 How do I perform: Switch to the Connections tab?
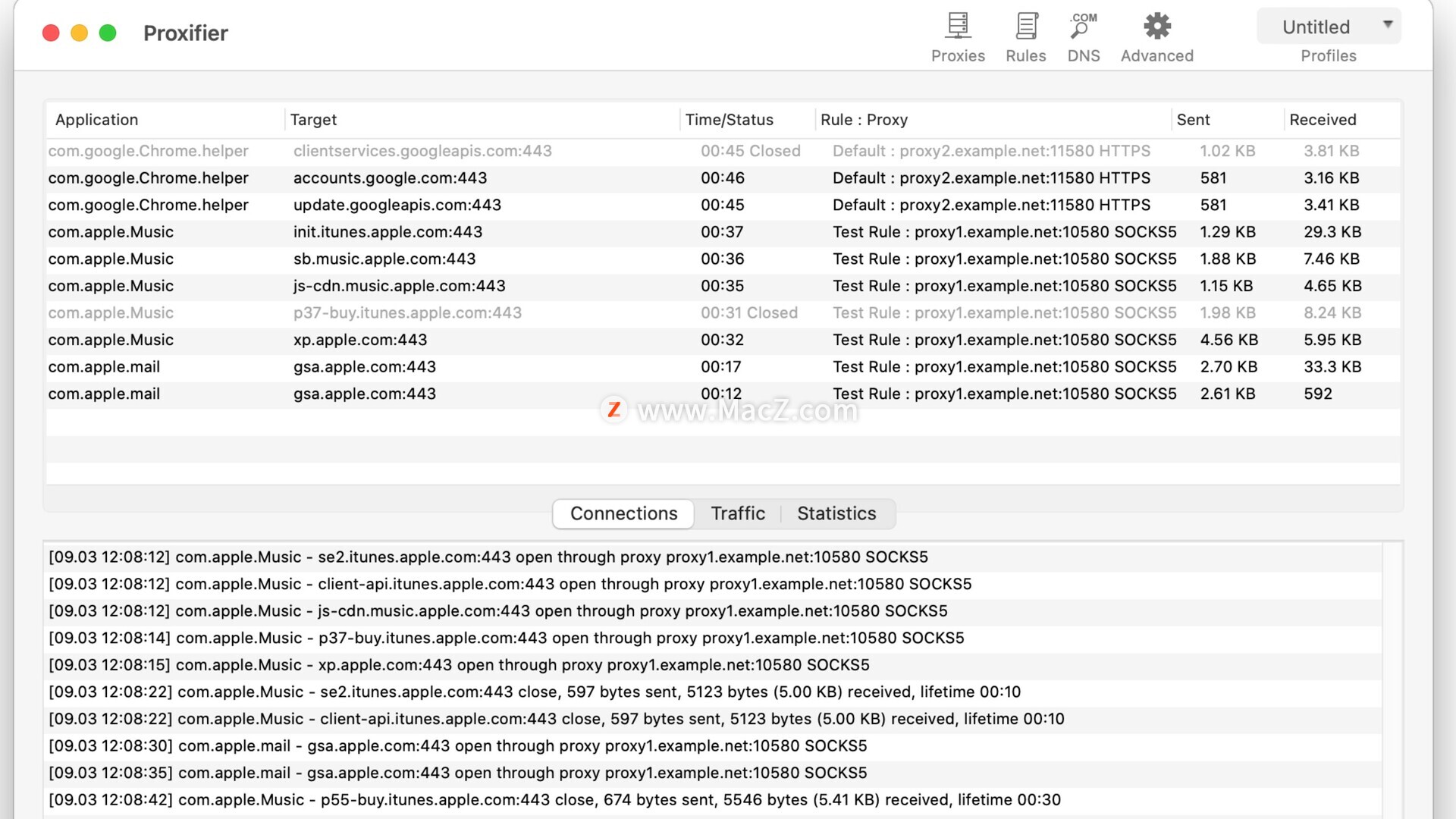623,513
